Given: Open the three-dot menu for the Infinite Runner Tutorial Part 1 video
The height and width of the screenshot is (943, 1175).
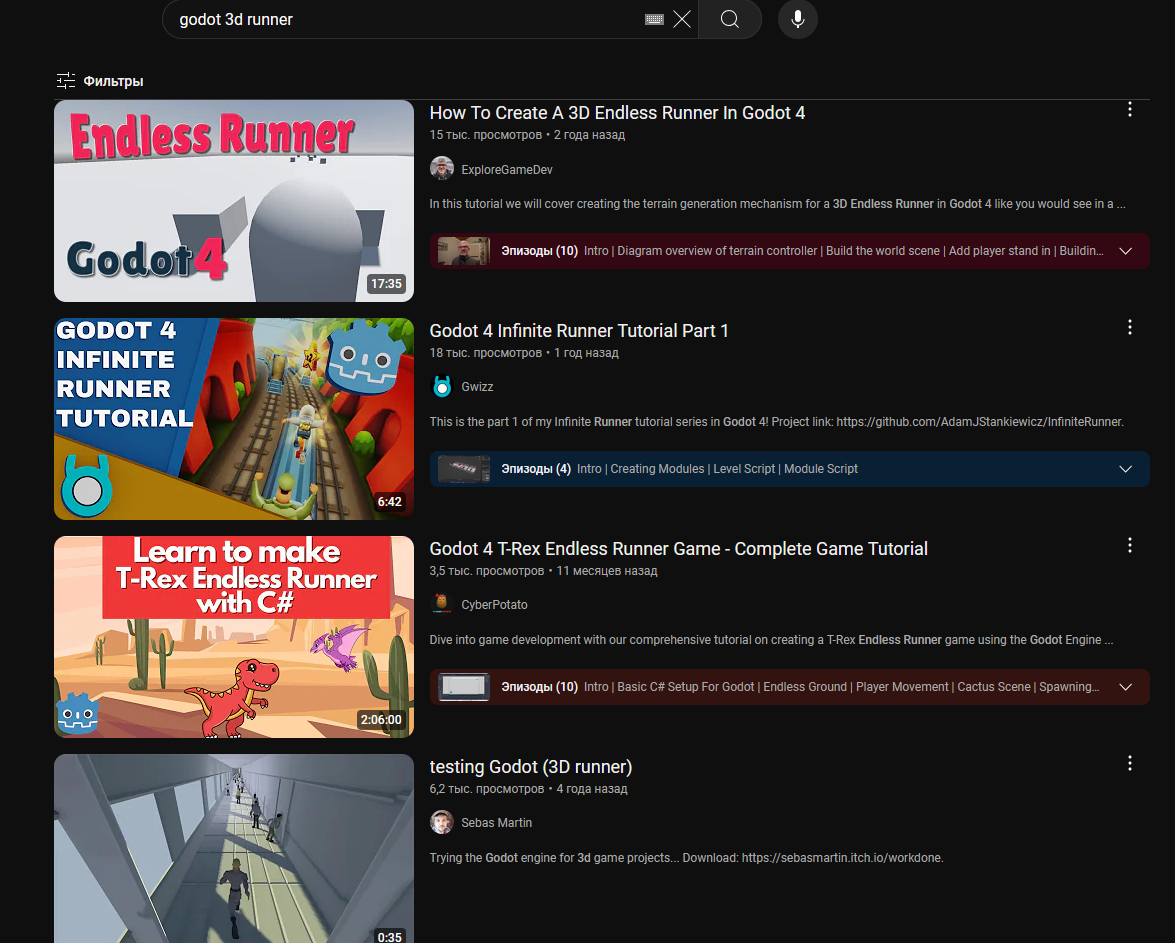Looking at the screenshot, I should 1130,328.
